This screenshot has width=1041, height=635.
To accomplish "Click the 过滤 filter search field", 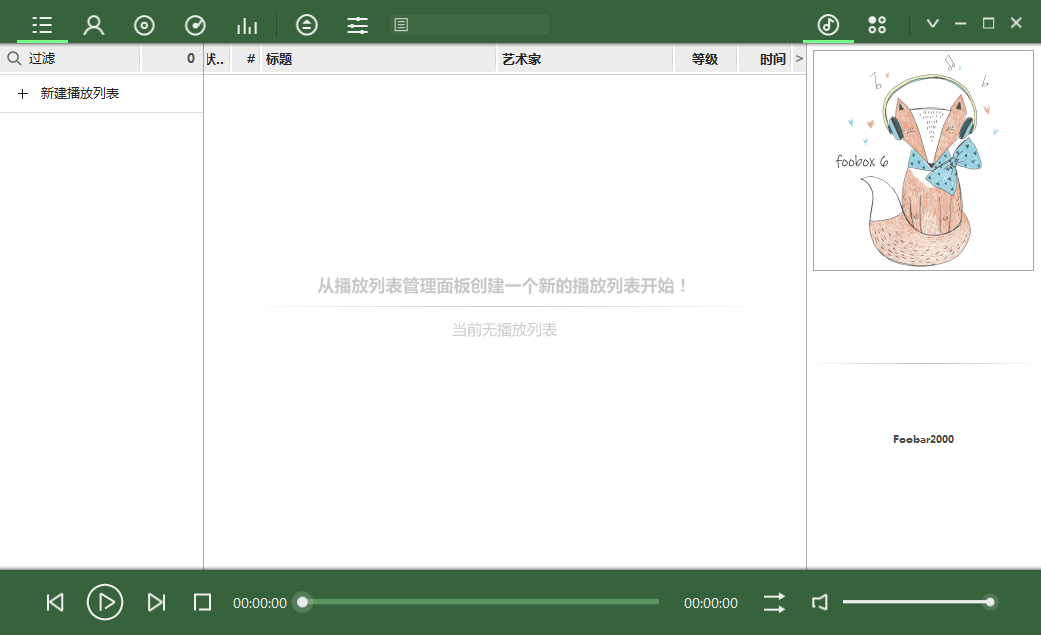I will 80,59.
